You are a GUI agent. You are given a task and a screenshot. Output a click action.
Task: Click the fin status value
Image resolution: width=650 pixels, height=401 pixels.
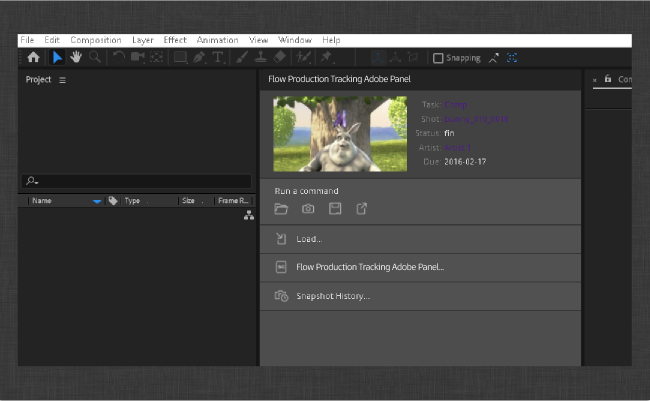449,133
